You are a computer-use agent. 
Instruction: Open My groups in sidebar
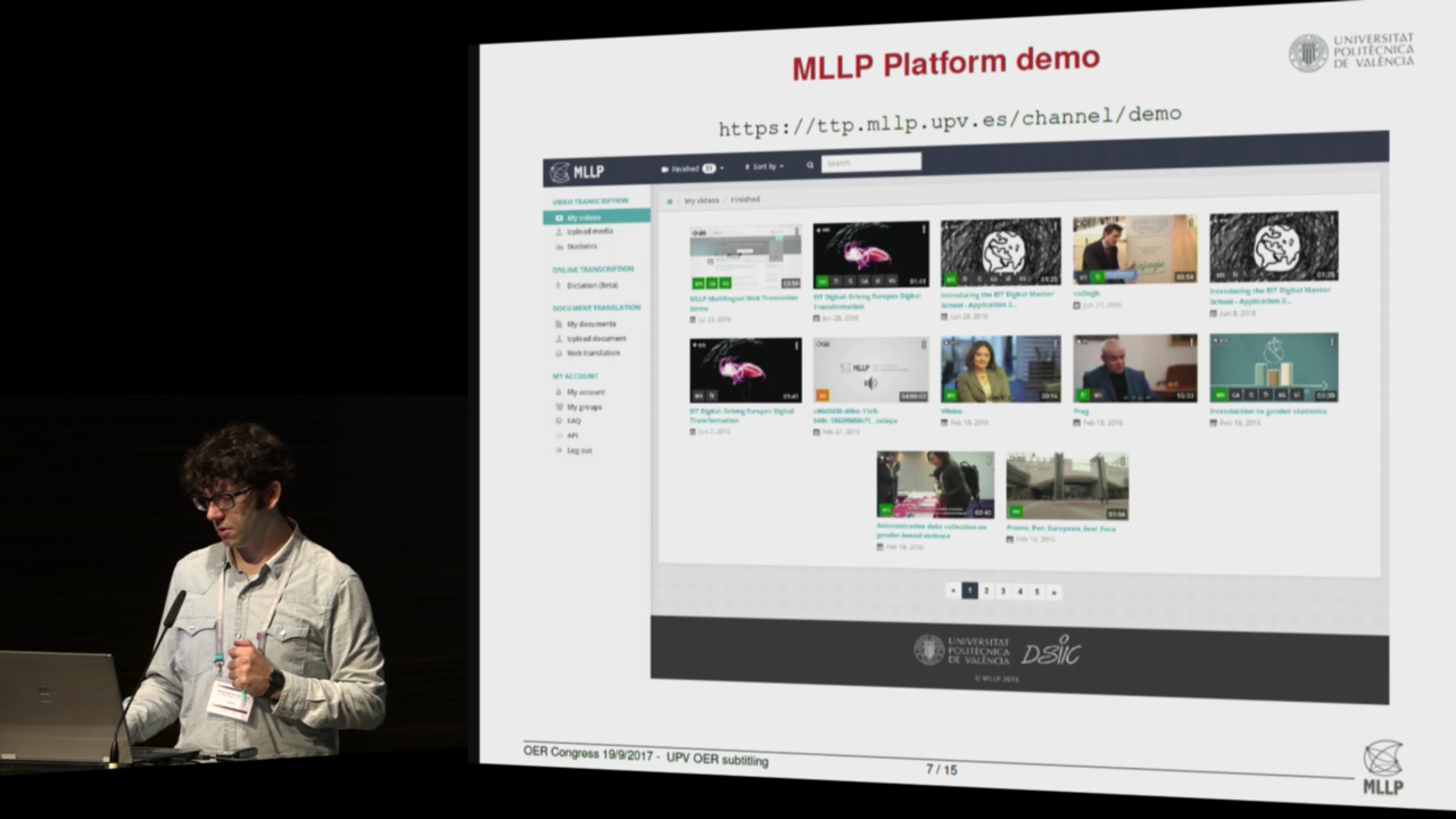pos(585,407)
